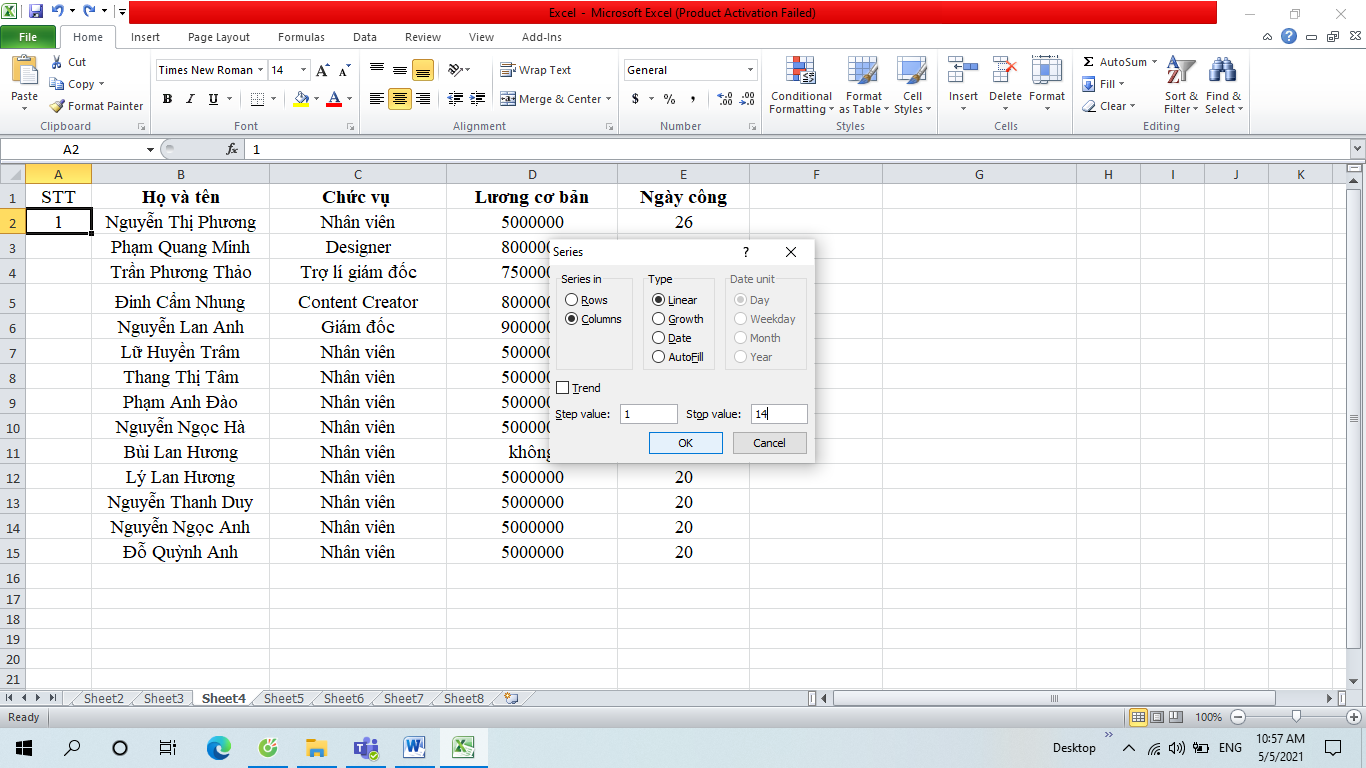Image resolution: width=1366 pixels, height=768 pixels.
Task: Open Sort & Filter menu
Action: click(1181, 85)
